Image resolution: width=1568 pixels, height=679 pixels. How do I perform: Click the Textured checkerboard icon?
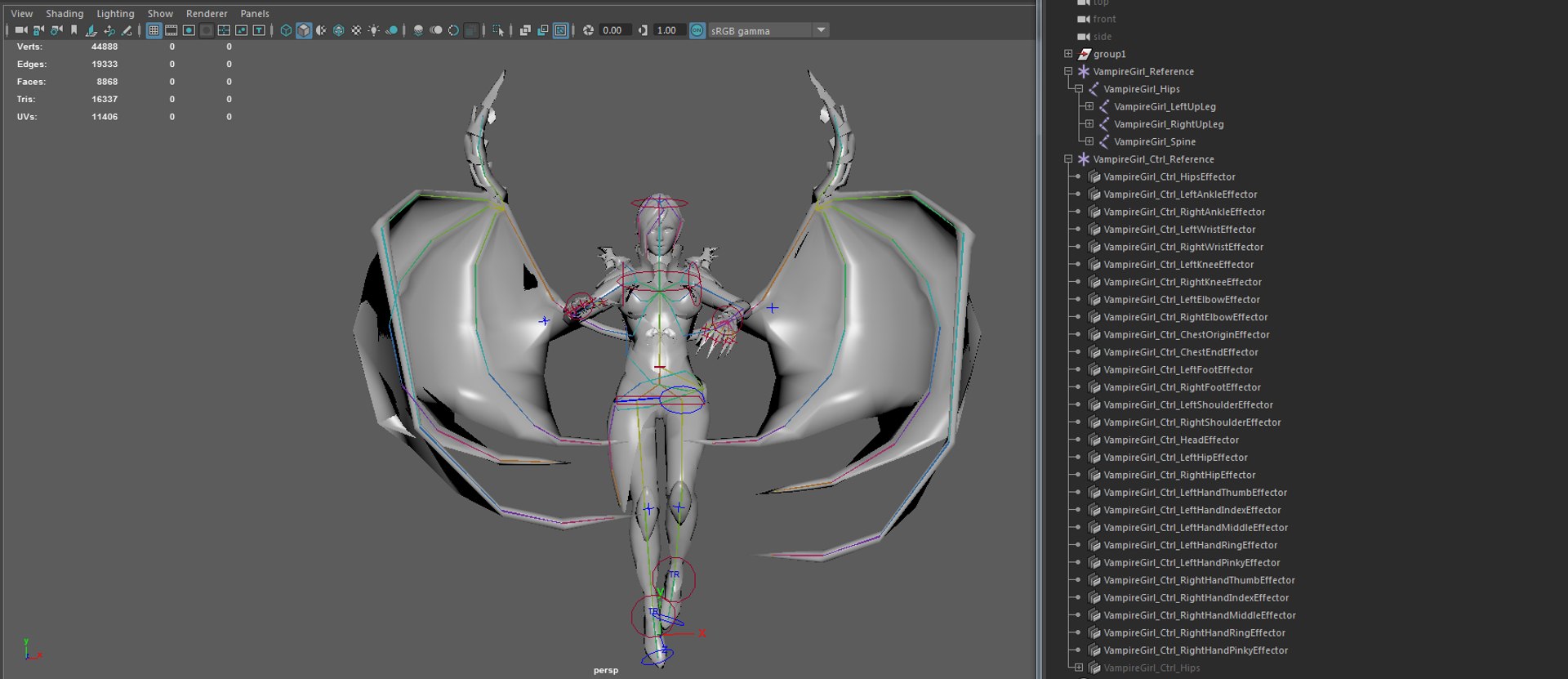[356, 30]
